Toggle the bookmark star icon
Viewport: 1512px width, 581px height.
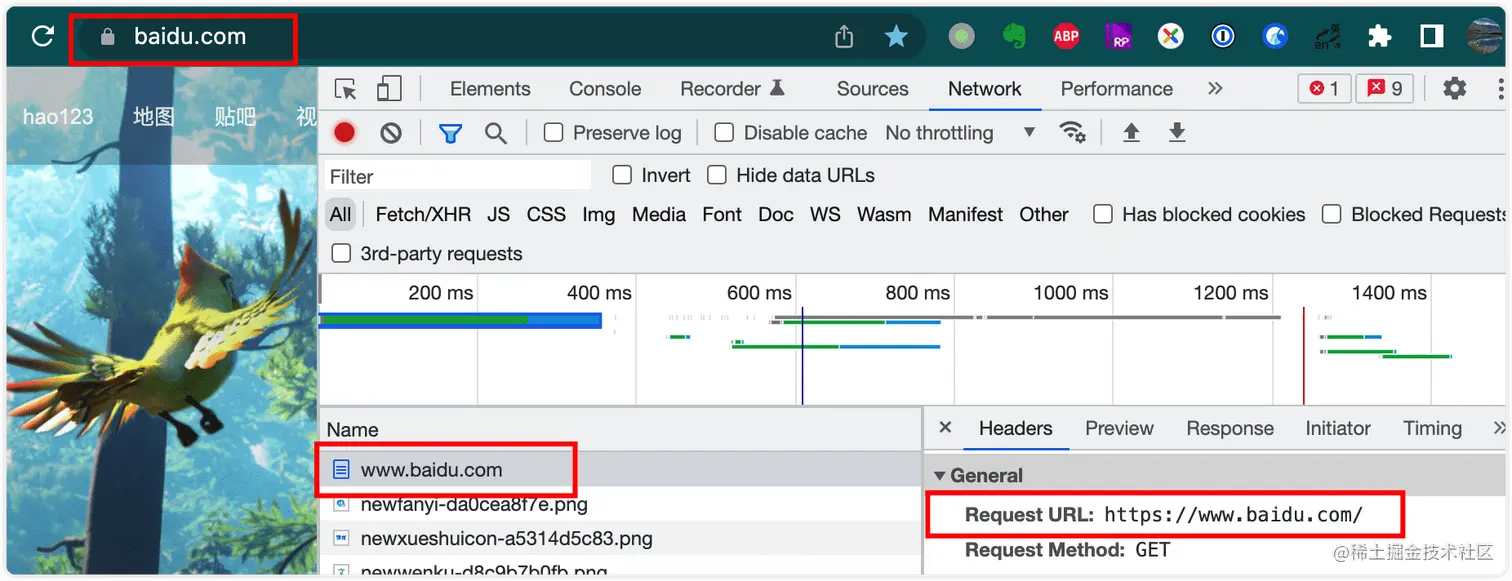(896, 37)
